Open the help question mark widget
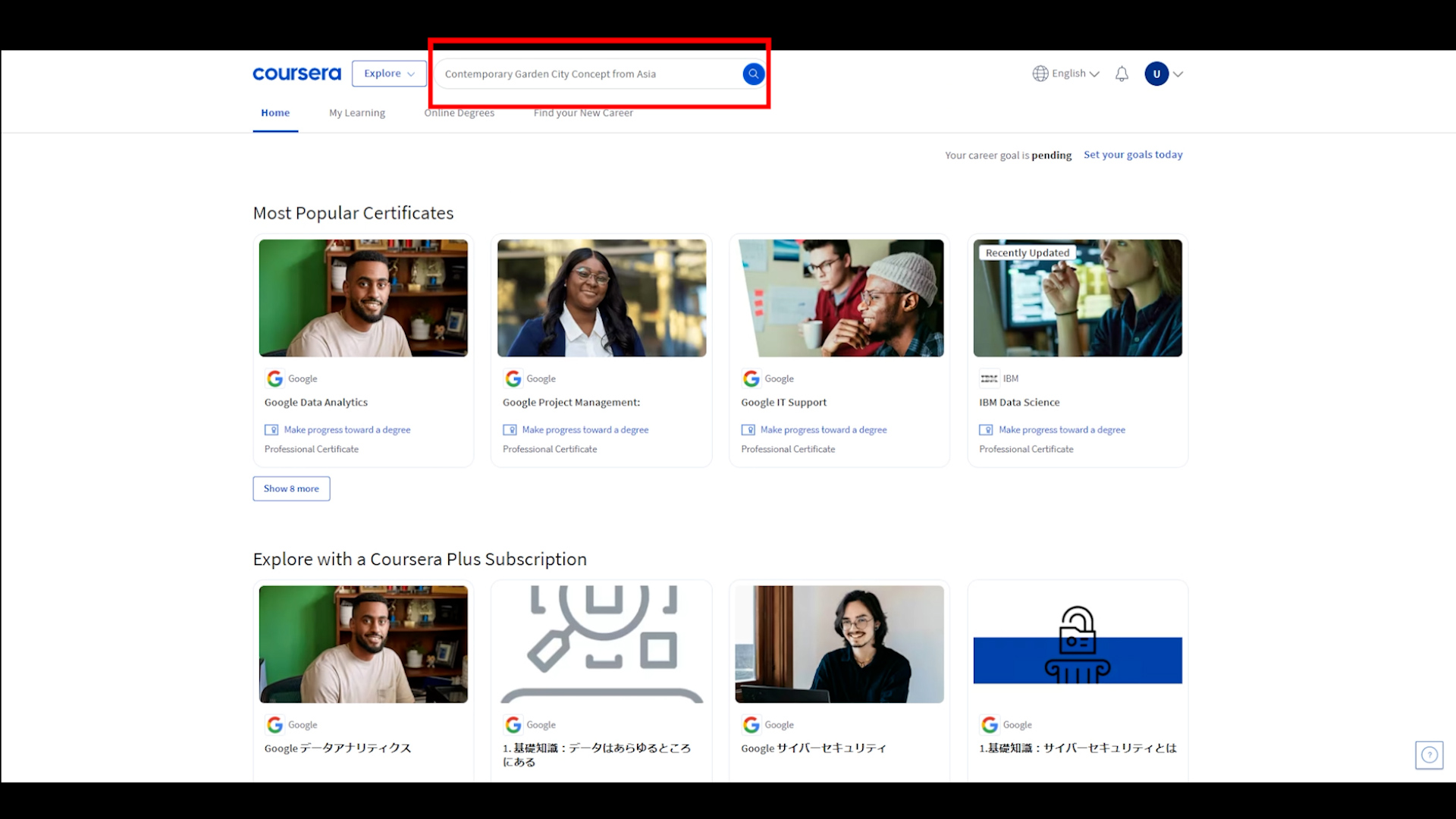The height and width of the screenshot is (819, 1456). pyautogui.click(x=1429, y=755)
